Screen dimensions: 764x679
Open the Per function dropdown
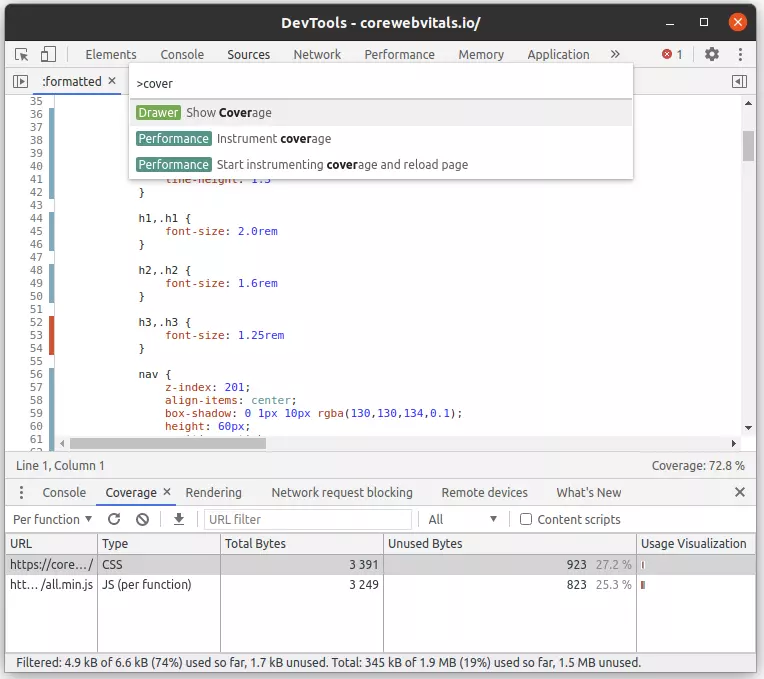tap(52, 519)
